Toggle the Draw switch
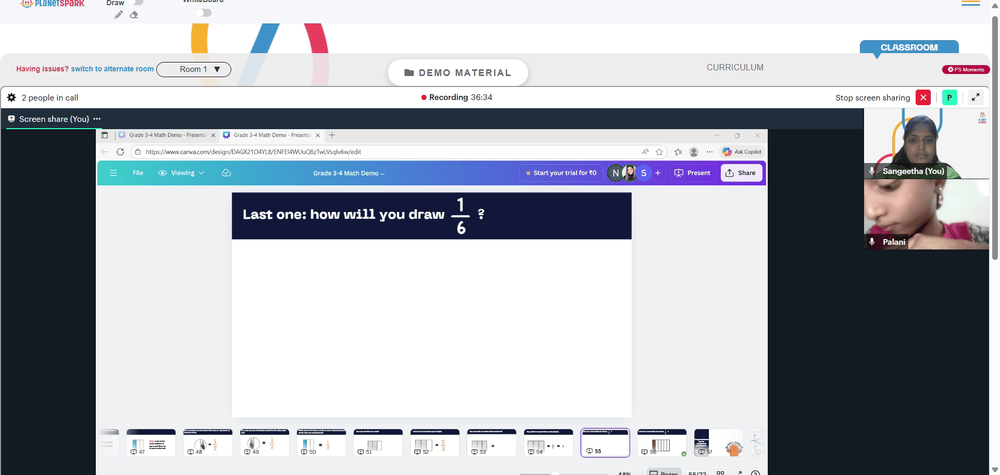This screenshot has width=1000, height=475. [x=135, y=3]
